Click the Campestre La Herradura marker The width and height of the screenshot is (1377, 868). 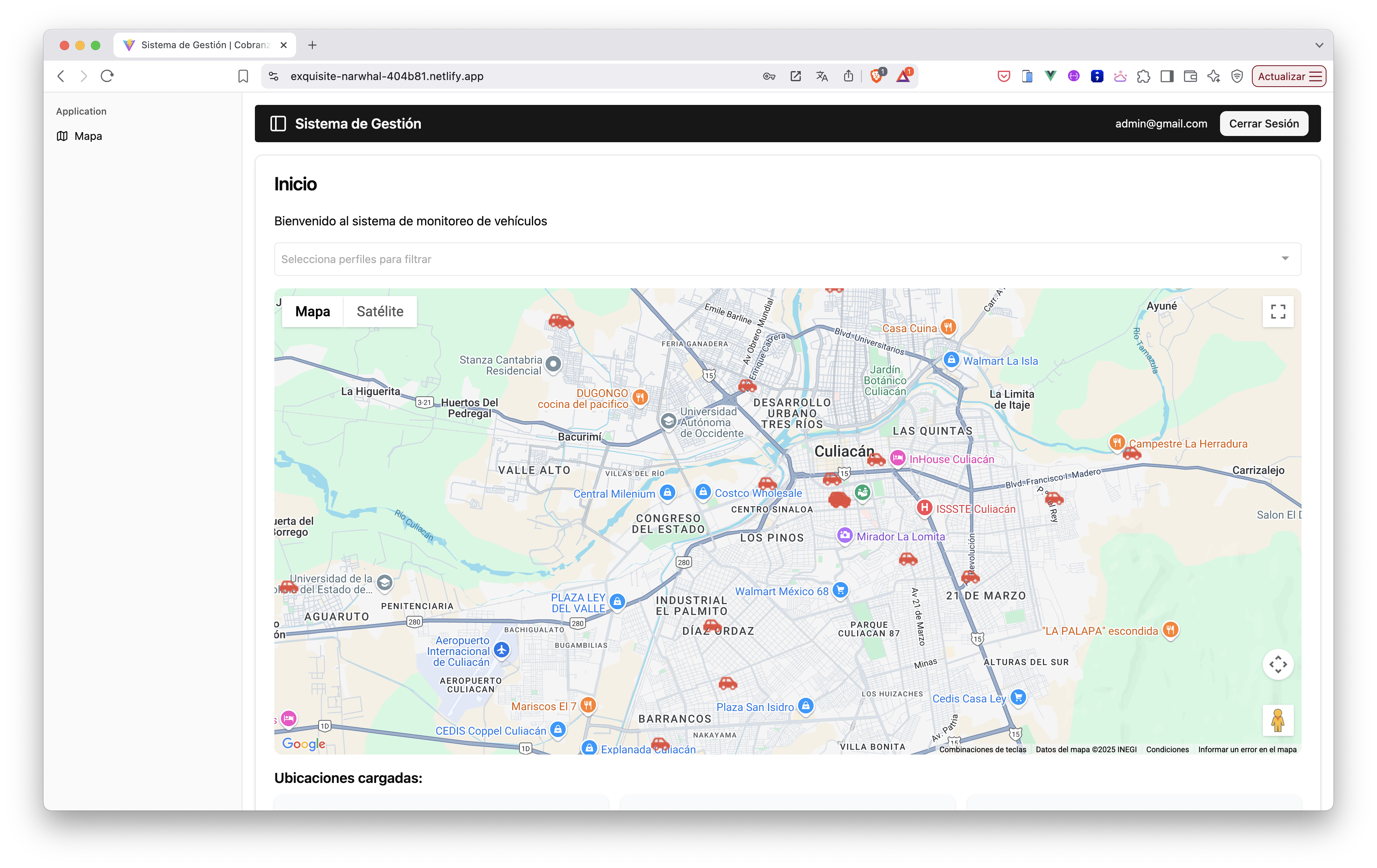coord(1117,443)
